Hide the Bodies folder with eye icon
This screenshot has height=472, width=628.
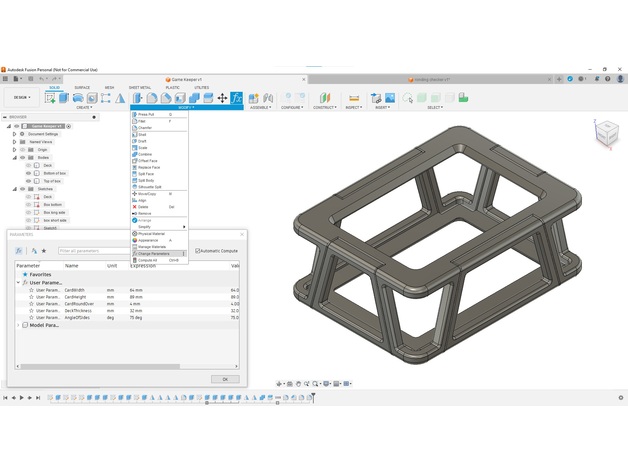pos(23,158)
